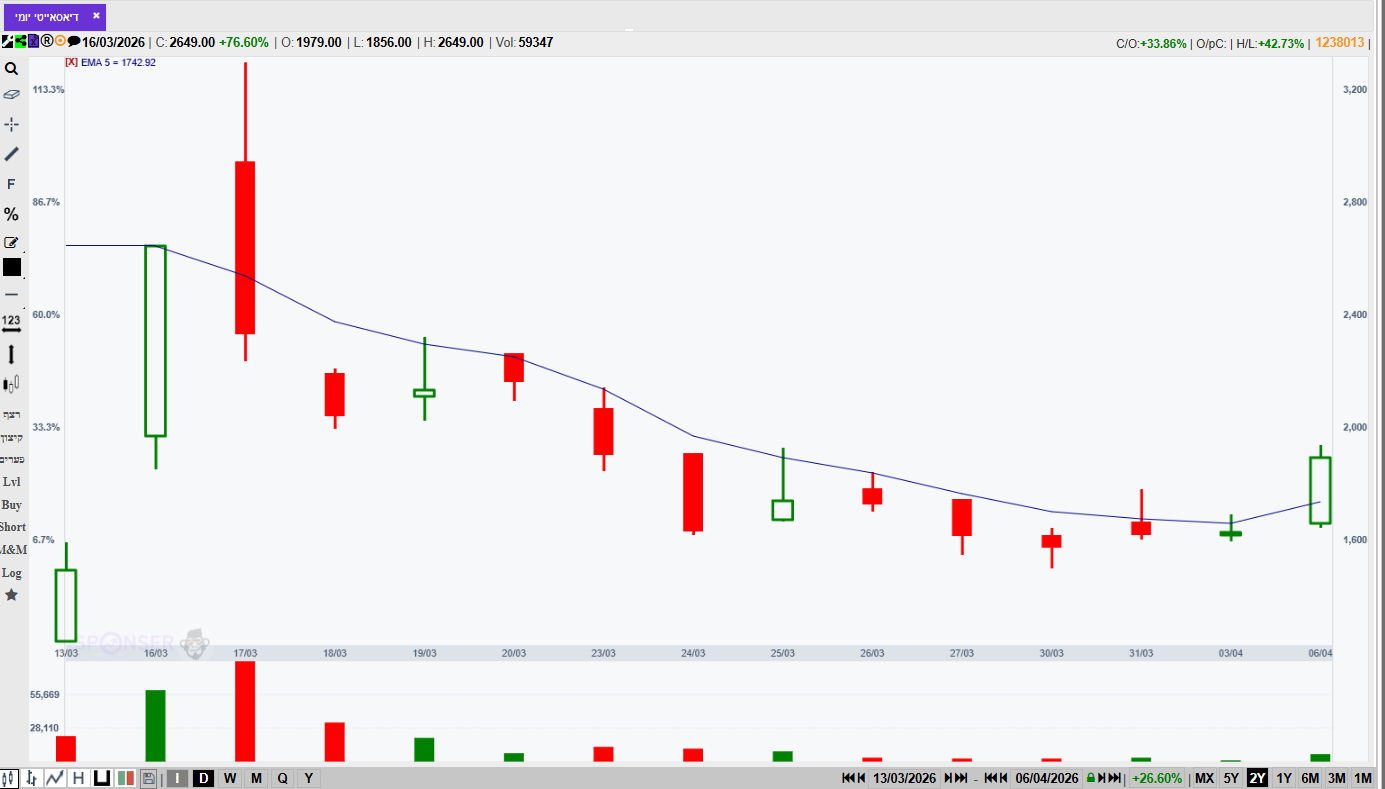
Task: Click the green-red color scheme icon
Action: pyautogui.click(x=126, y=778)
